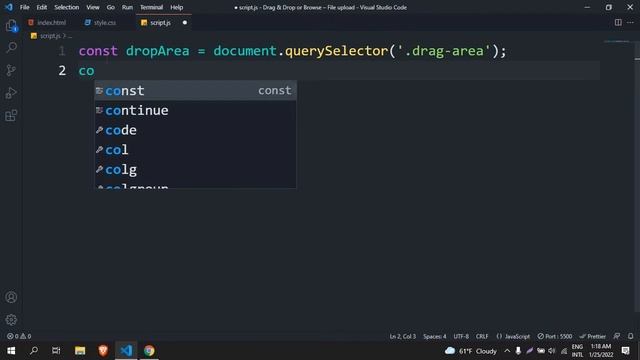Open the Selection menu
The height and width of the screenshot is (360, 640).
67,7
